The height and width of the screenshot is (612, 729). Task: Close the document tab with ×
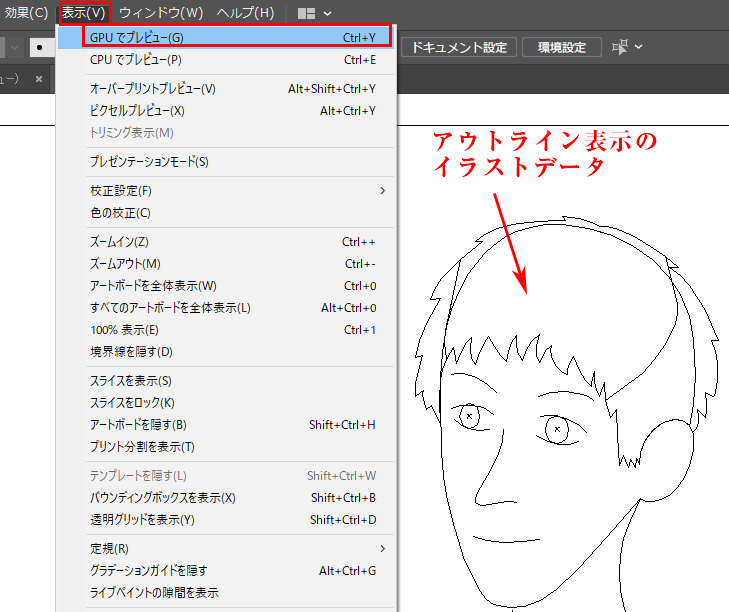pos(39,79)
